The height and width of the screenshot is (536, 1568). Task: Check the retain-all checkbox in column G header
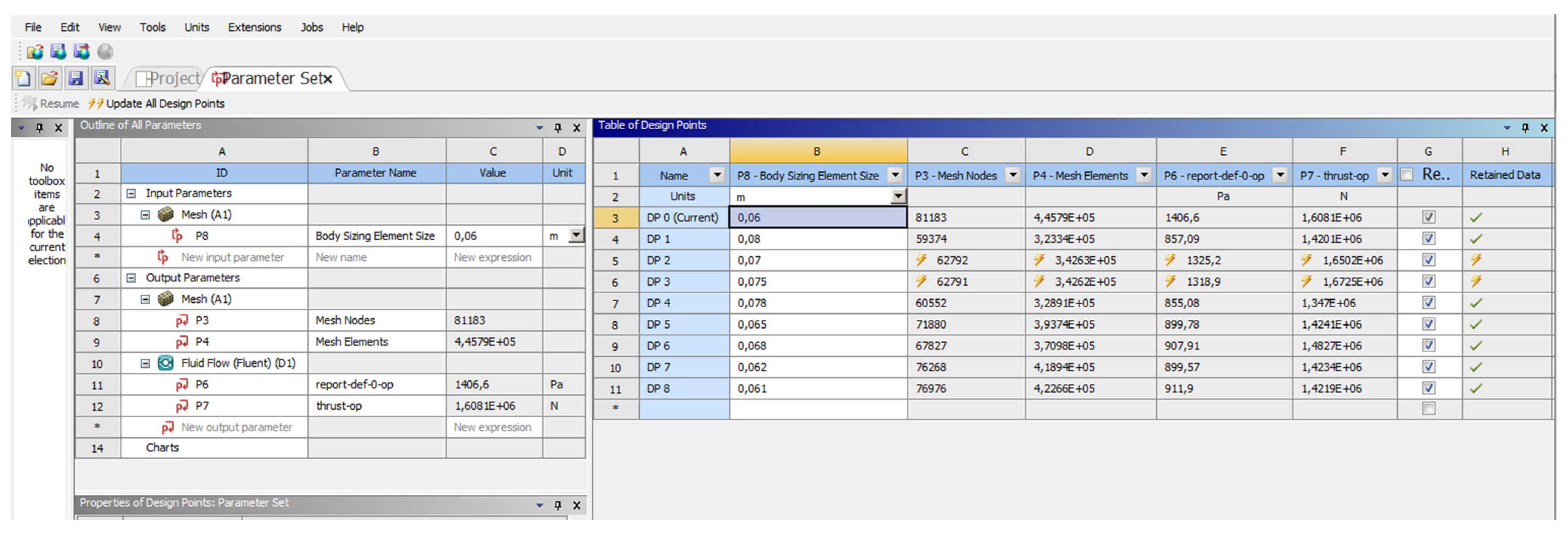1407,175
